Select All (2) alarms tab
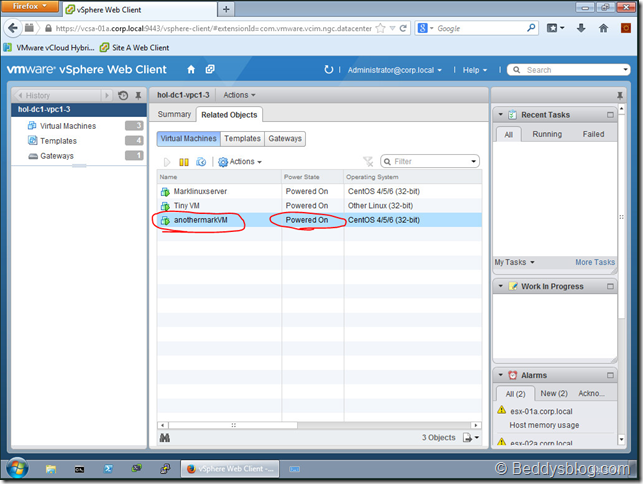643x484 pixels. [x=515, y=394]
